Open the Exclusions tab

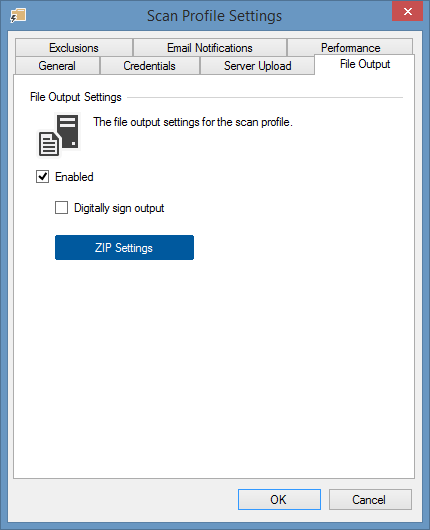click(74, 48)
